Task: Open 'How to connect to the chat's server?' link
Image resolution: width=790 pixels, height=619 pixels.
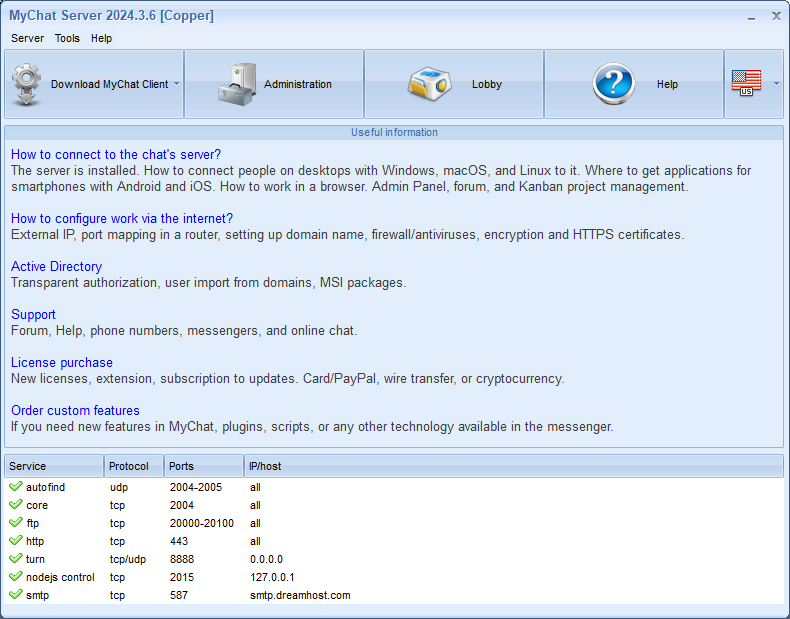Action: [116, 155]
